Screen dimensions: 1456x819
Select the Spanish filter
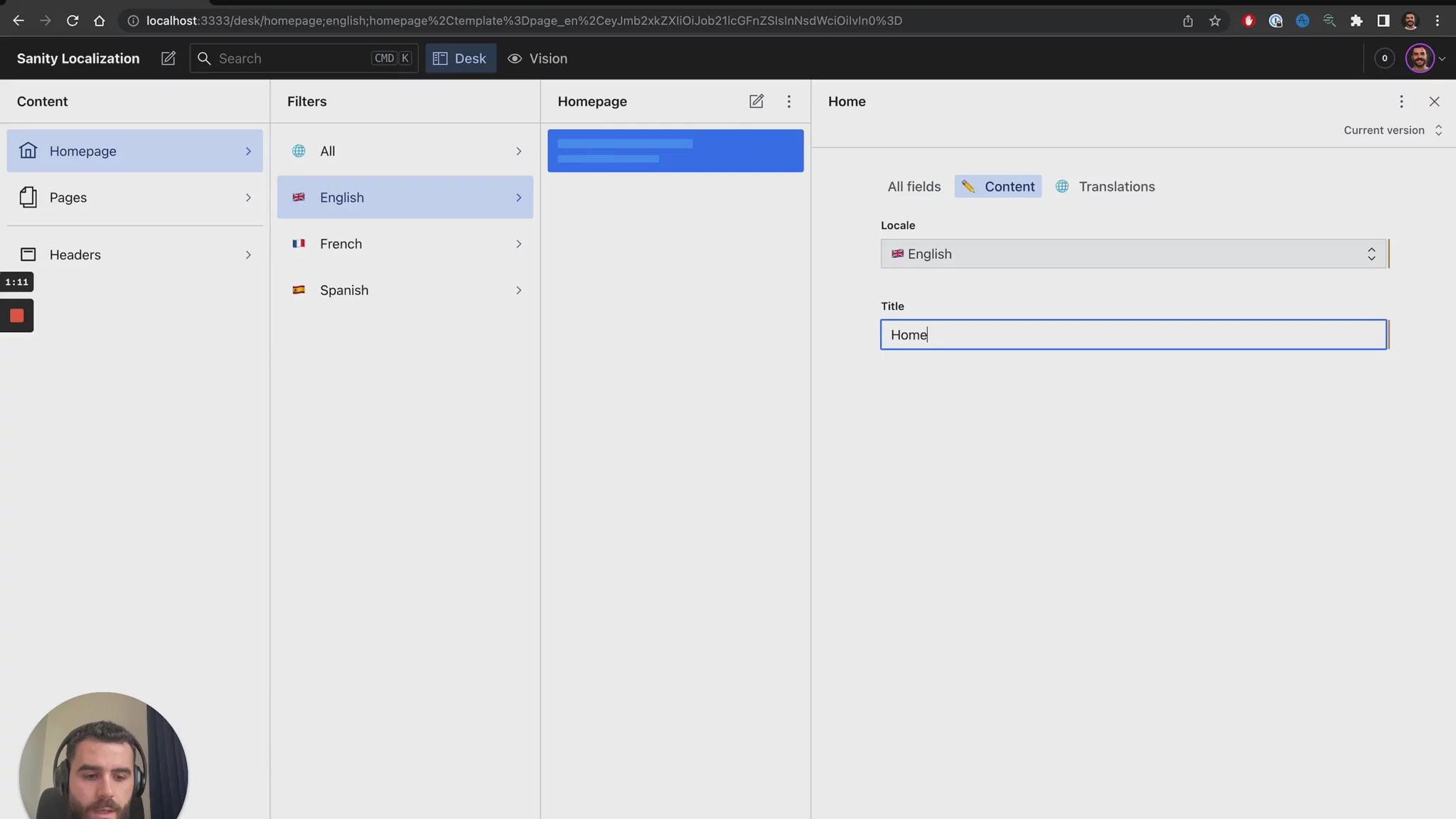[405, 290]
